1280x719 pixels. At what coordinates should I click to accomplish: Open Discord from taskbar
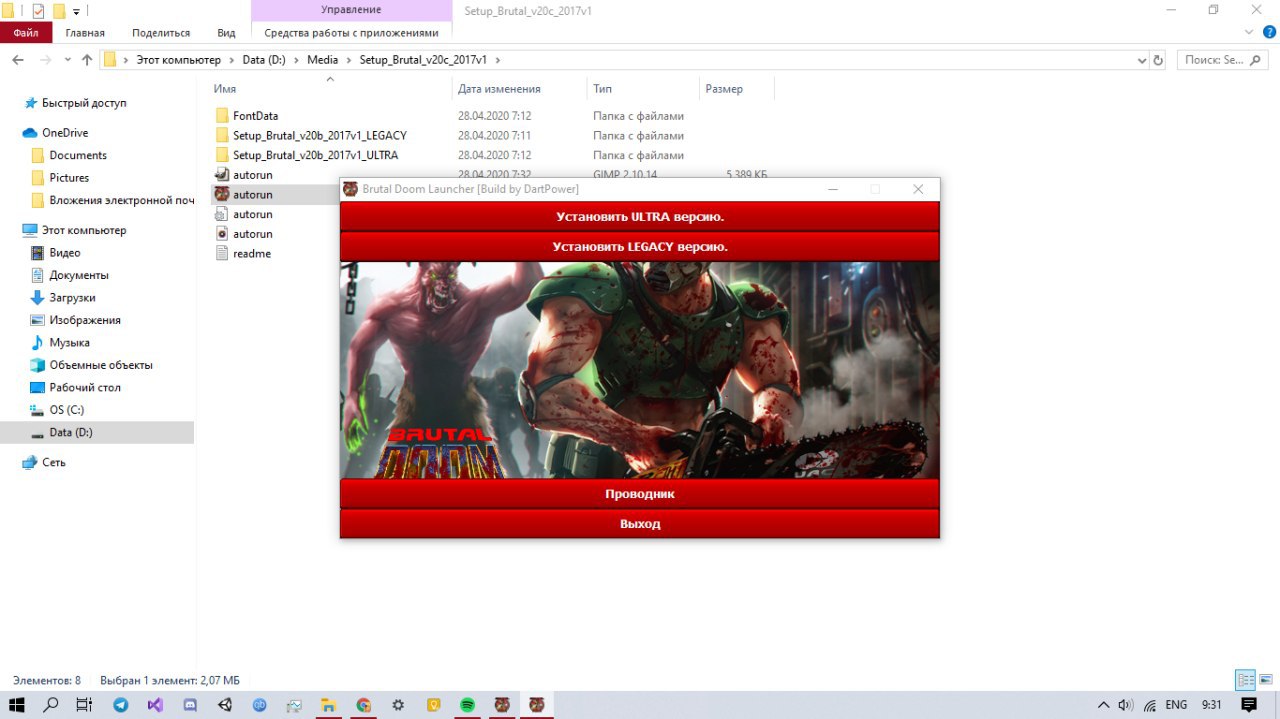(190, 705)
